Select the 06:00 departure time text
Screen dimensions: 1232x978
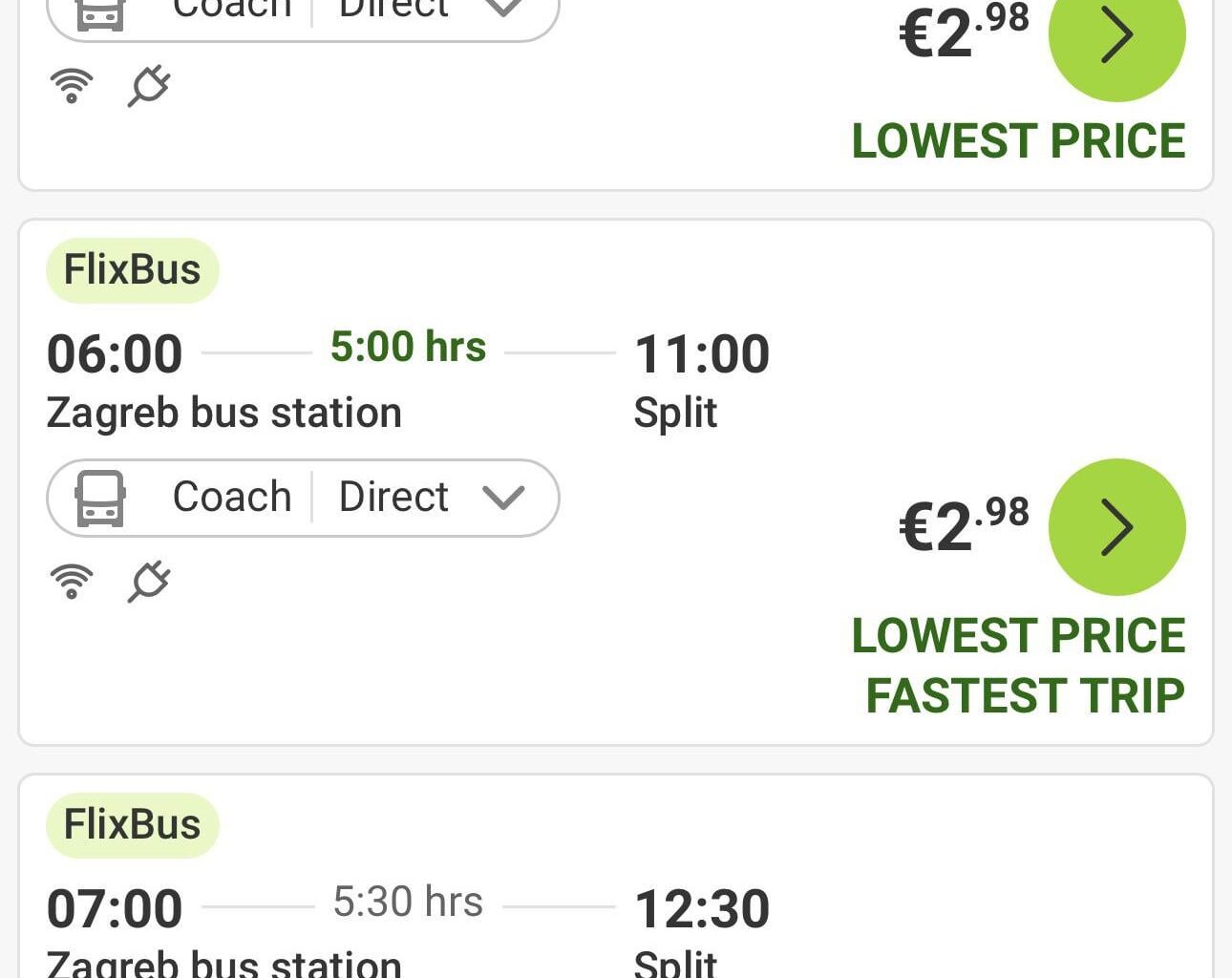114,353
